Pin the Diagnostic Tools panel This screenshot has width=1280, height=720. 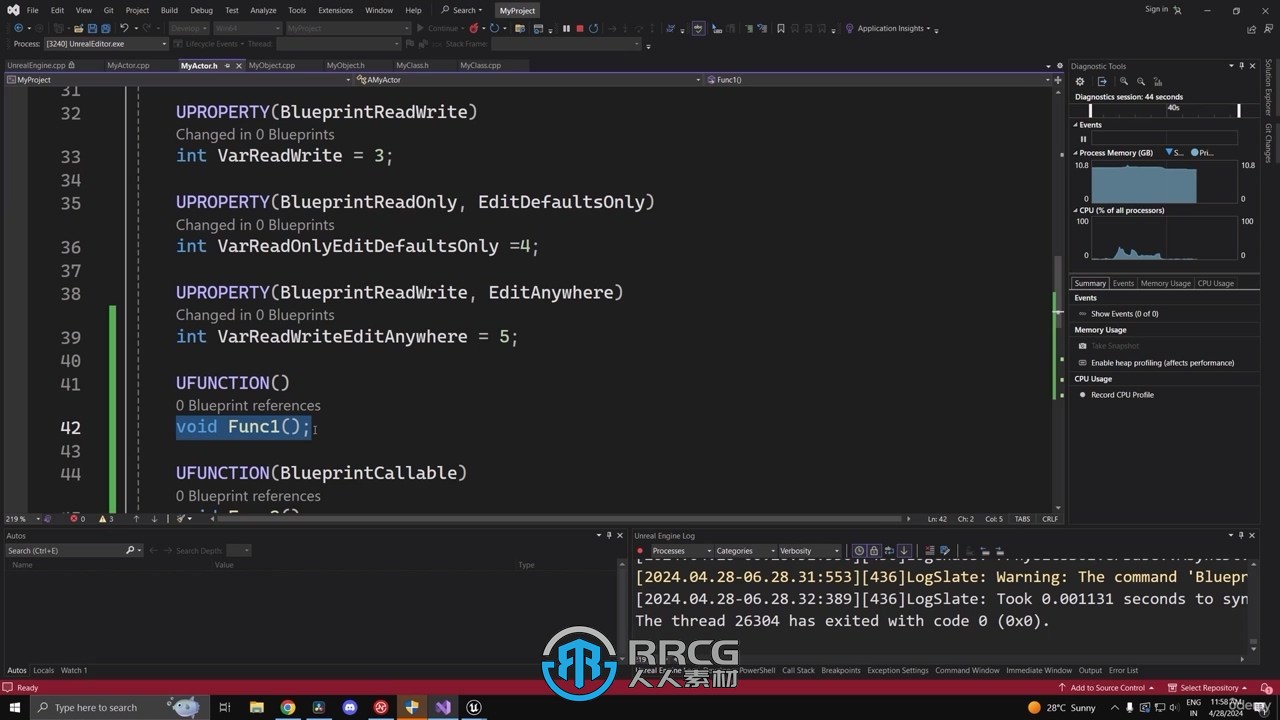point(1242,66)
